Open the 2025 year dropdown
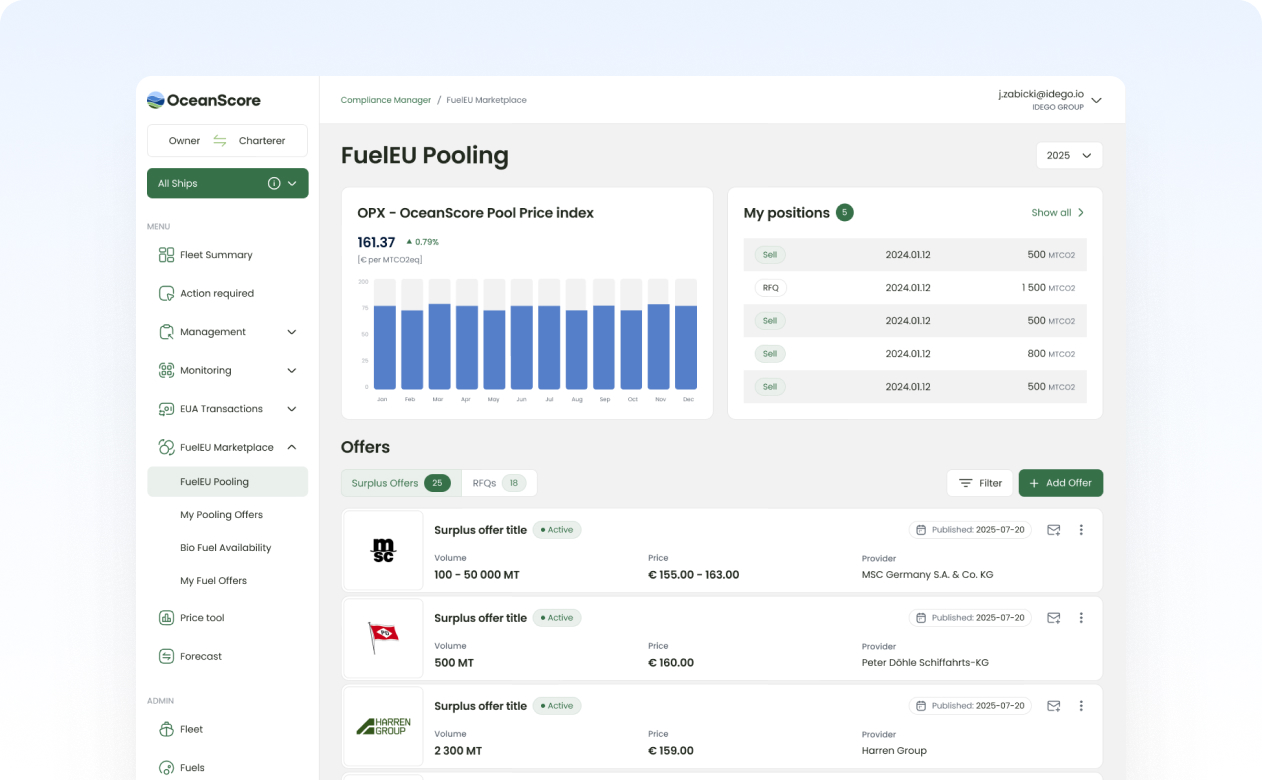This screenshot has width=1262, height=780. coord(1069,155)
